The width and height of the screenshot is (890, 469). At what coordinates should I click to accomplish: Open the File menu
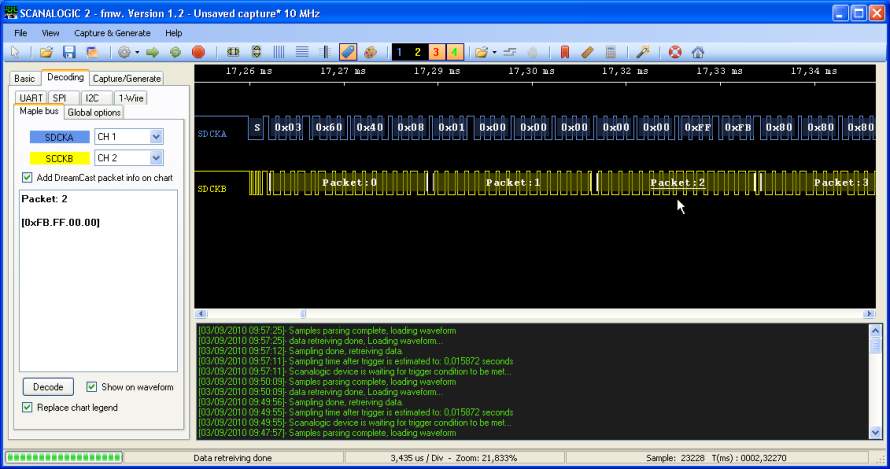tap(20, 33)
